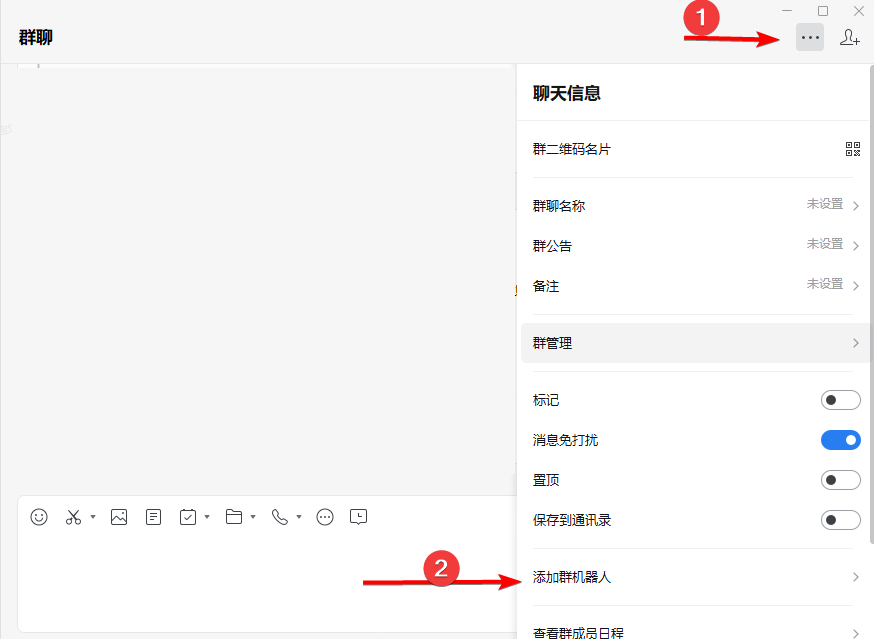
Task: Turn off 消息免打扰 switch
Action: [x=840, y=440]
